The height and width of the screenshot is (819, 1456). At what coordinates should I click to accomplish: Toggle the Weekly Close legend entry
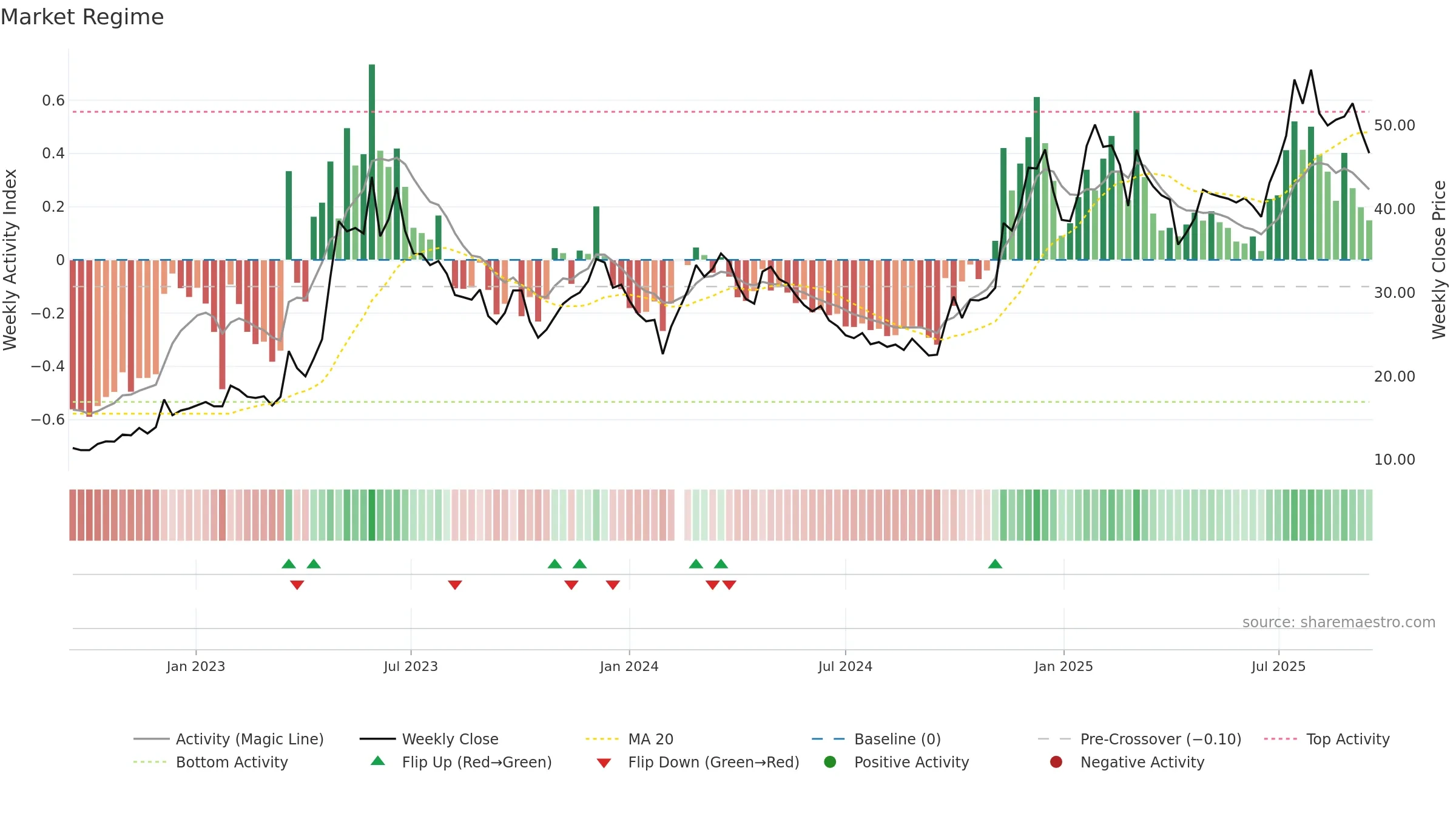(429, 739)
